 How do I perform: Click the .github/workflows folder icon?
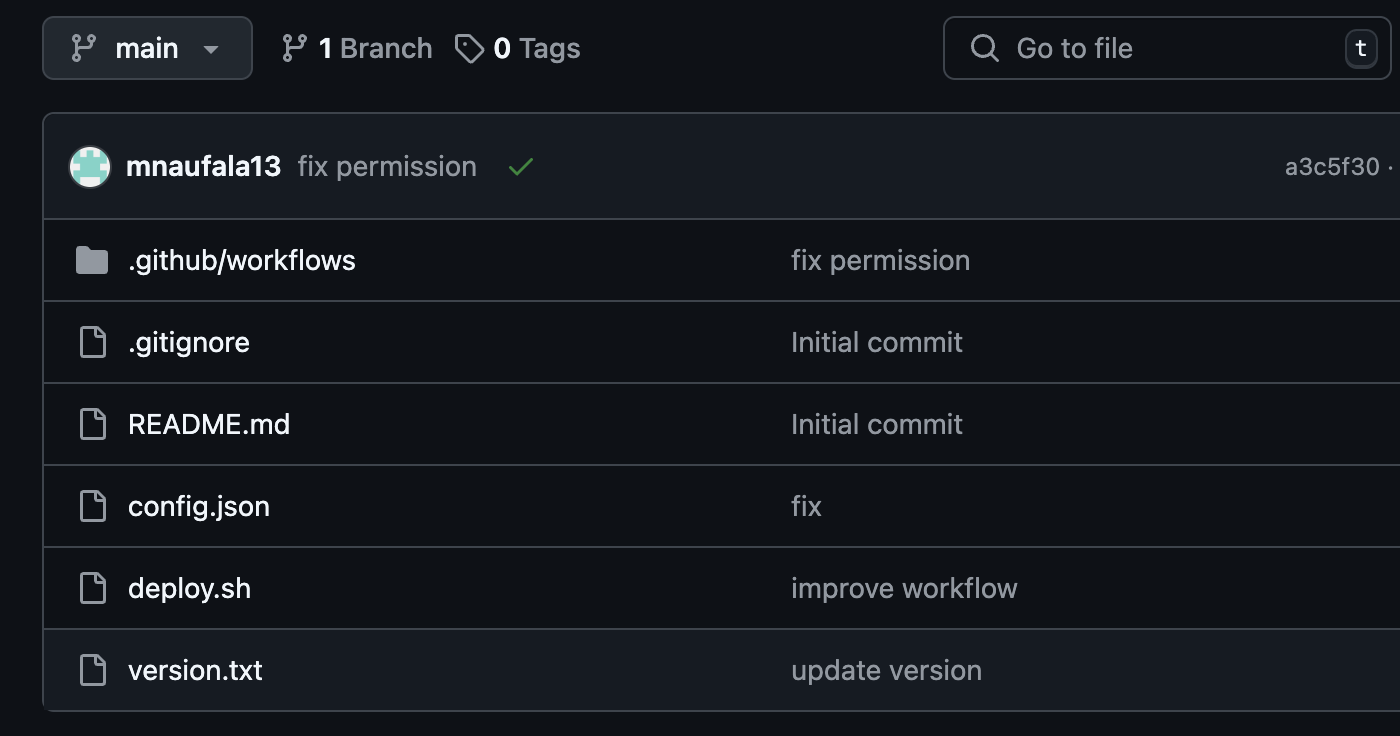[x=92, y=261]
